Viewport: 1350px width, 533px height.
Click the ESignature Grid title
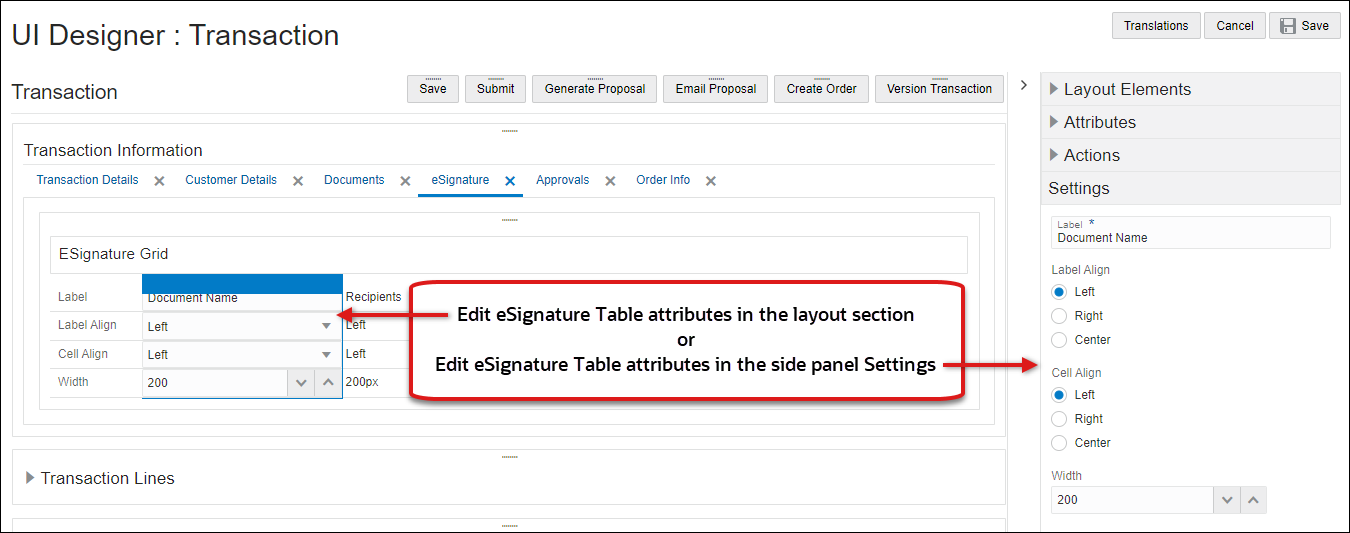[113, 254]
